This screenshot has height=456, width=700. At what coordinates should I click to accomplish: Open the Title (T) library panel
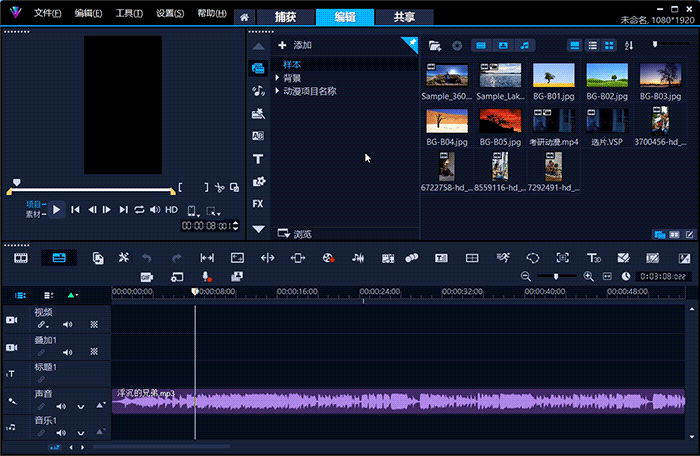tap(258, 159)
